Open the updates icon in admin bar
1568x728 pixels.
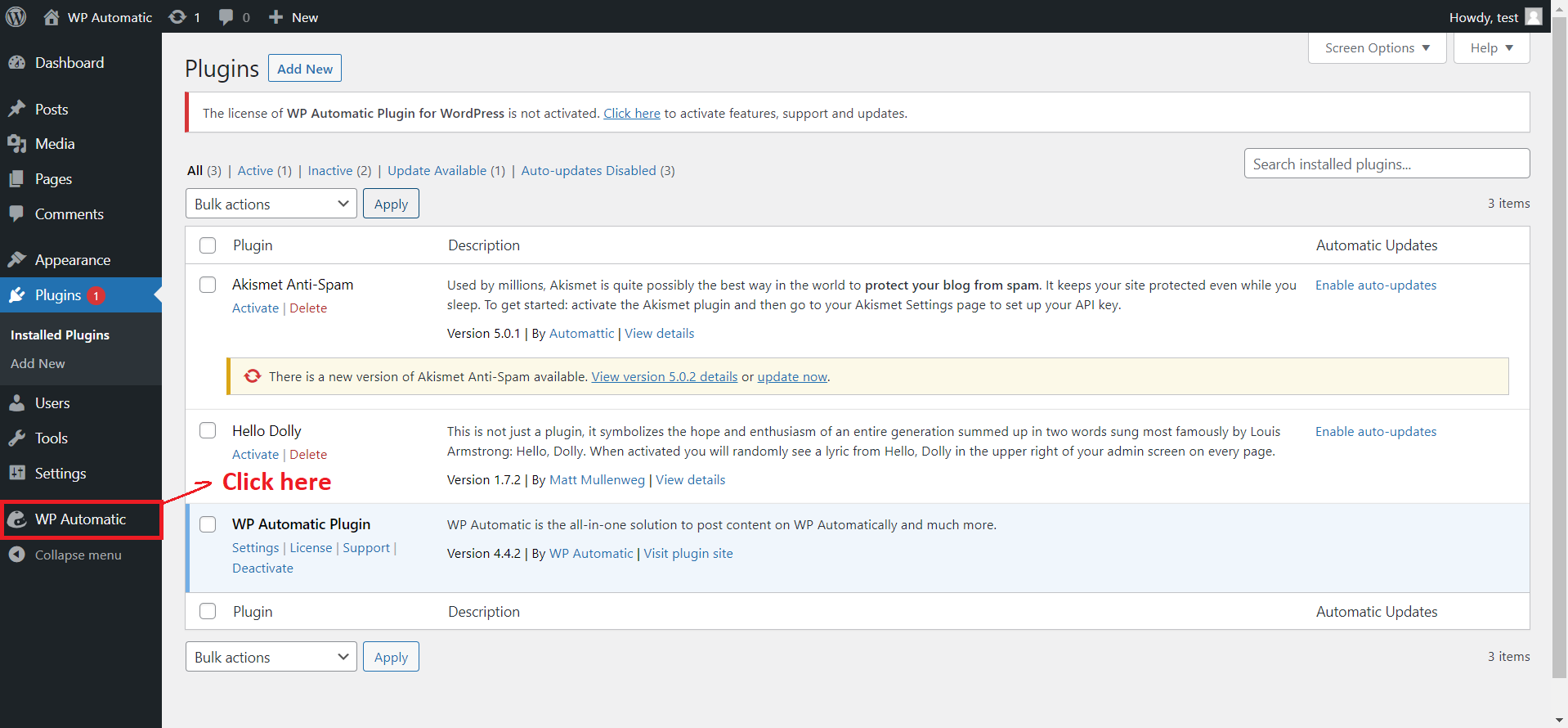click(177, 17)
